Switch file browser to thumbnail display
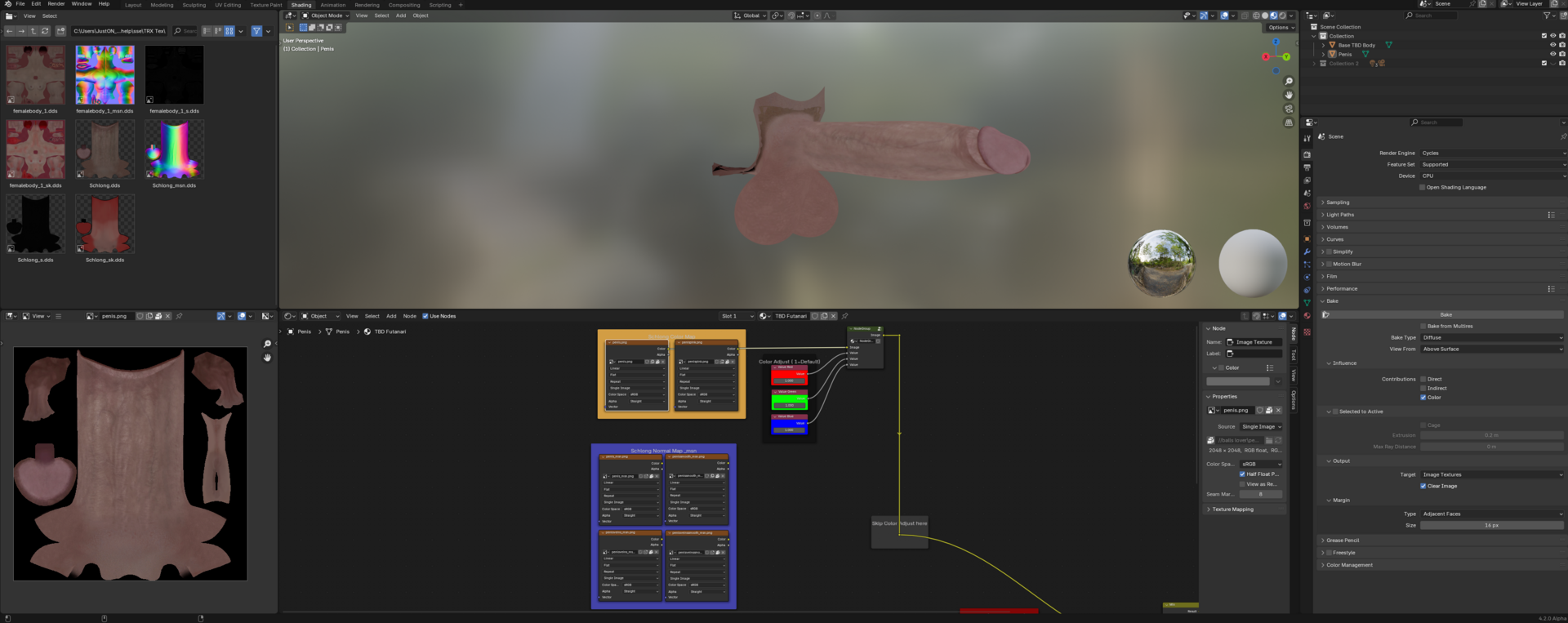The height and width of the screenshot is (623, 1568). pos(229,31)
